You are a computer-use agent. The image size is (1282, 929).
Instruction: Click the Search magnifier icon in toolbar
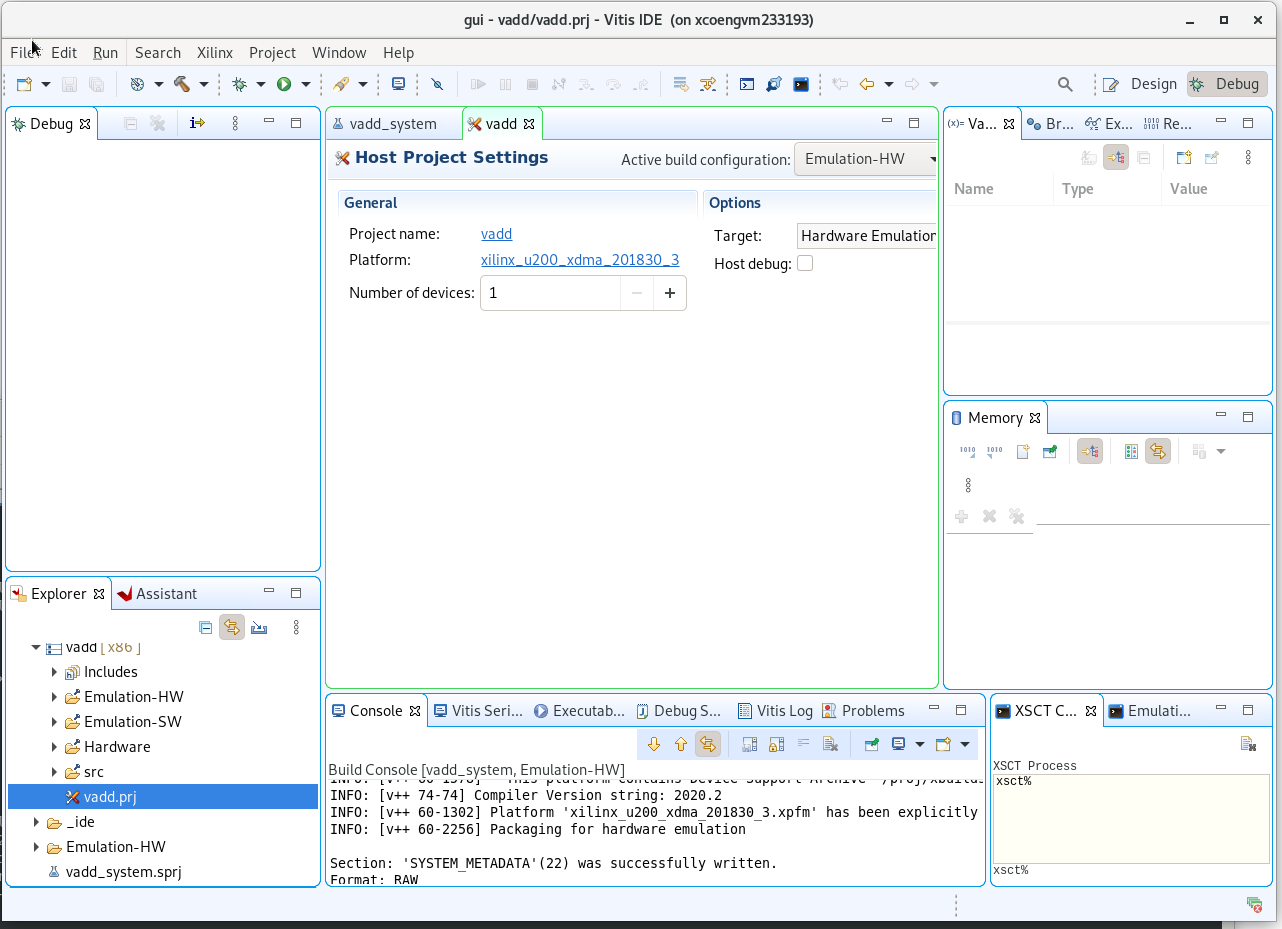tap(1065, 85)
